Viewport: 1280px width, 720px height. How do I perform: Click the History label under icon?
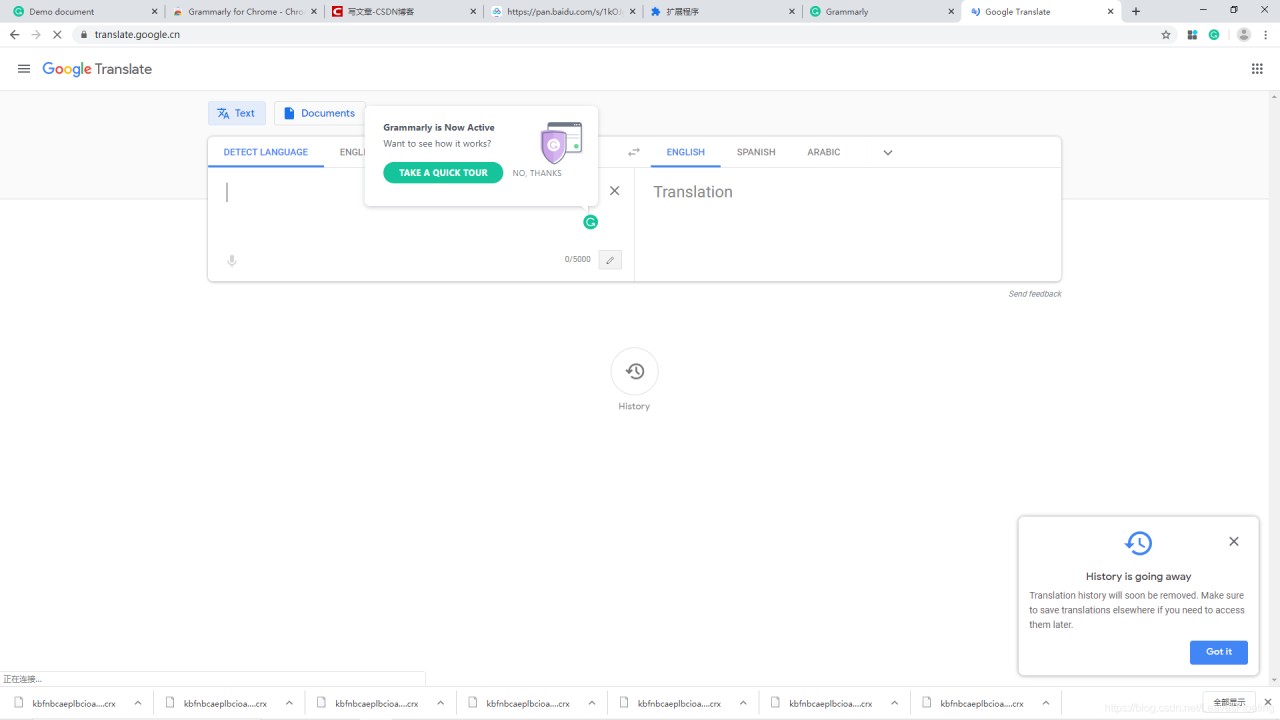(x=634, y=406)
